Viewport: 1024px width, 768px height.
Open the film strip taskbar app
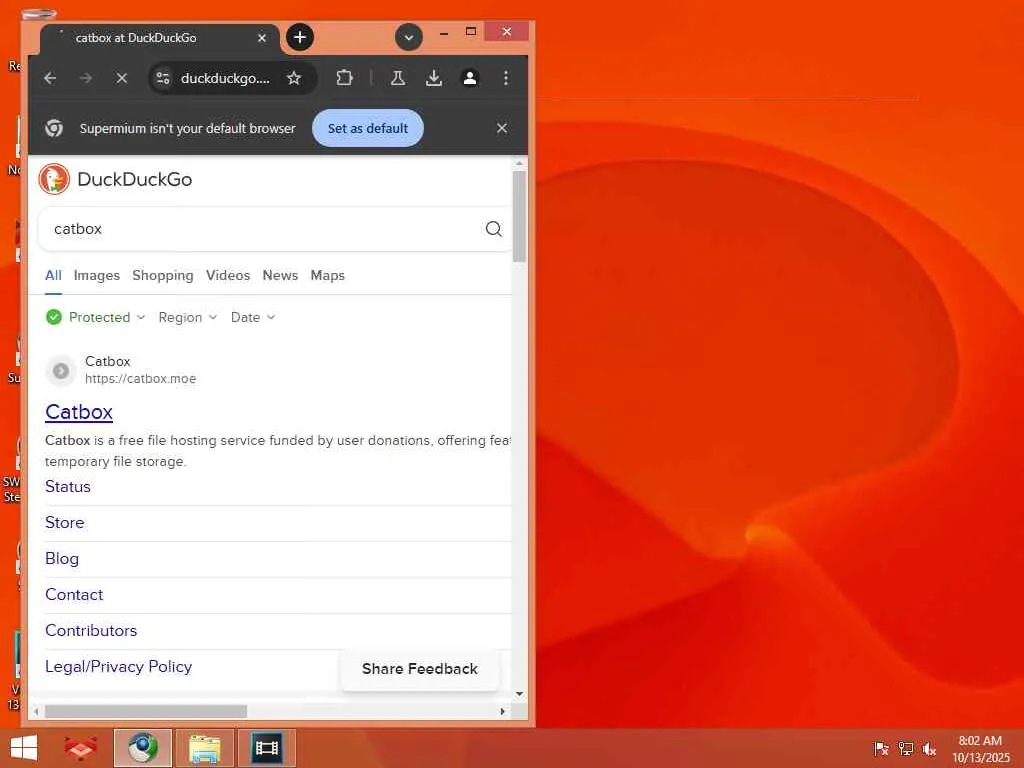click(x=266, y=748)
